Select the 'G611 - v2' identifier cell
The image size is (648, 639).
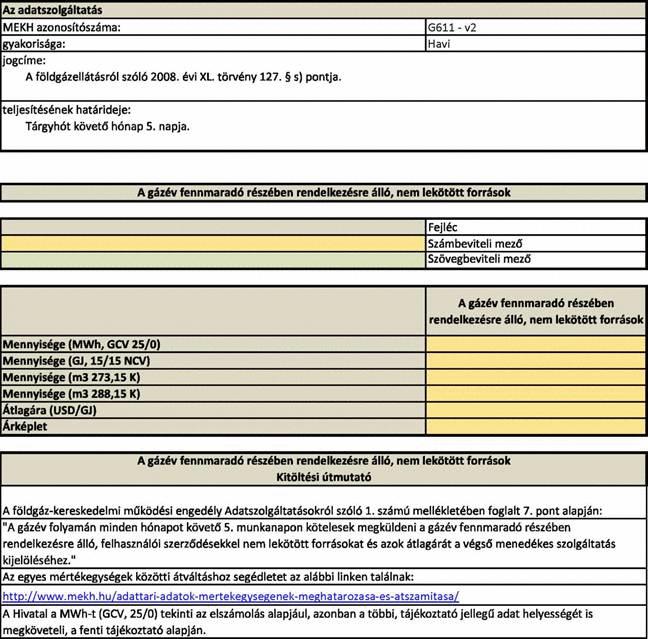(x=536, y=27)
